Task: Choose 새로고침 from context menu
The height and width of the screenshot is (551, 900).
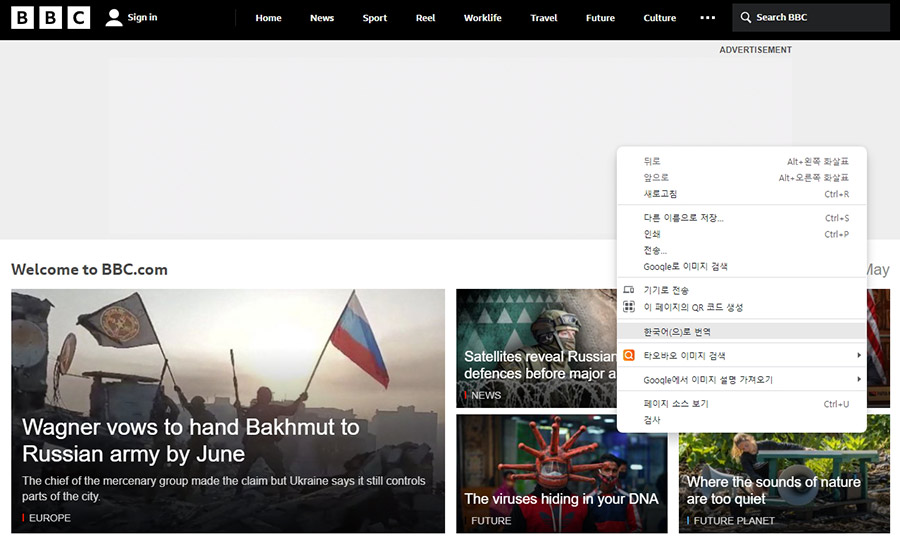Action: 742,193
